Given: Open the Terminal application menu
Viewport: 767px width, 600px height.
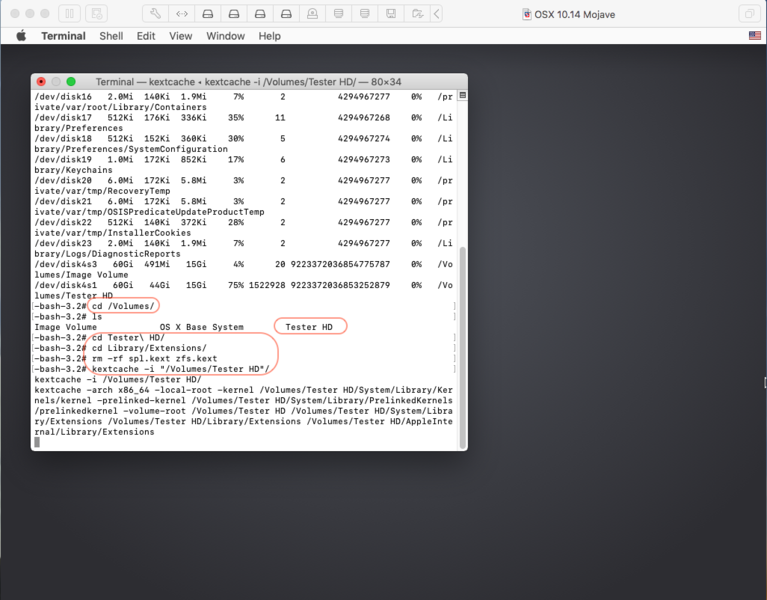Looking at the screenshot, I should click(x=63, y=36).
